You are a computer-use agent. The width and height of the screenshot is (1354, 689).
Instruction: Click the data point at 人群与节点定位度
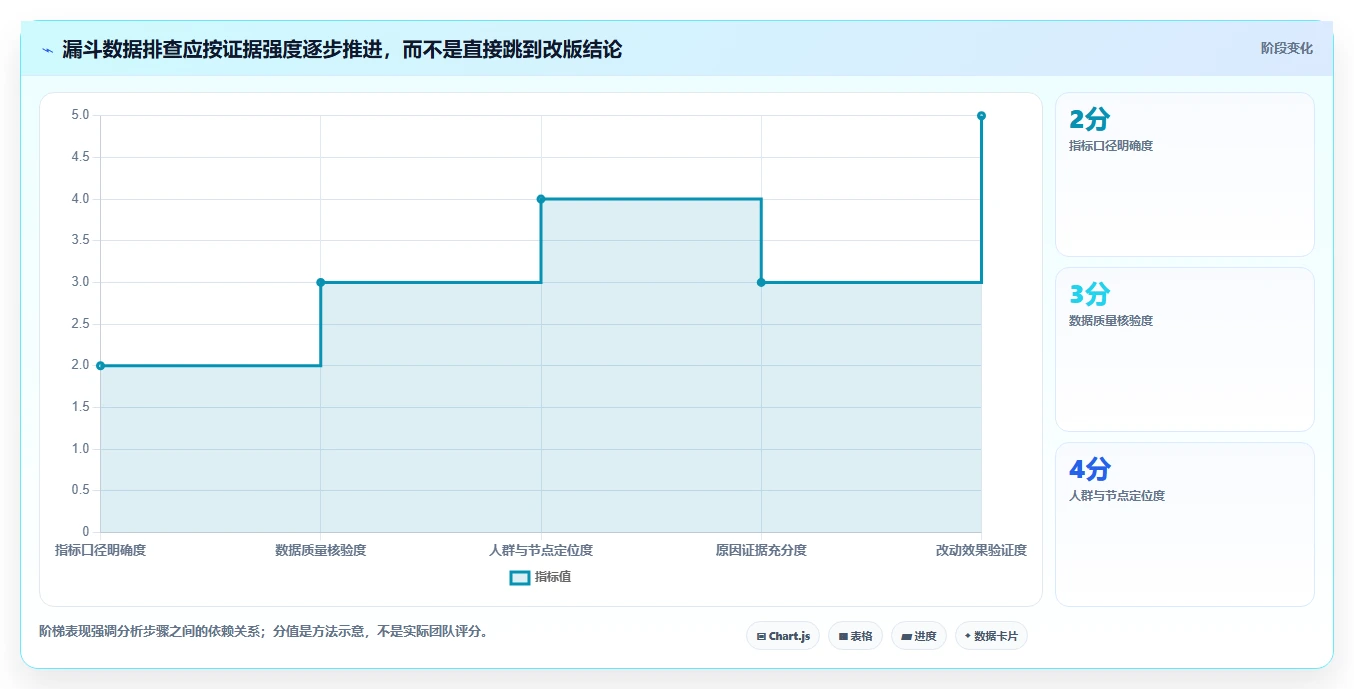[541, 199]
